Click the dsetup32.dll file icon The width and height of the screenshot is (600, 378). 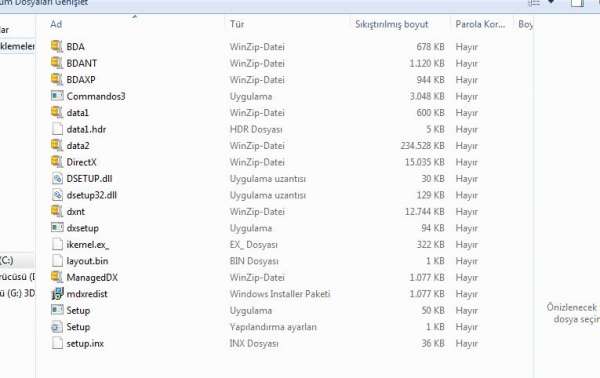click(x=57, y=195)
